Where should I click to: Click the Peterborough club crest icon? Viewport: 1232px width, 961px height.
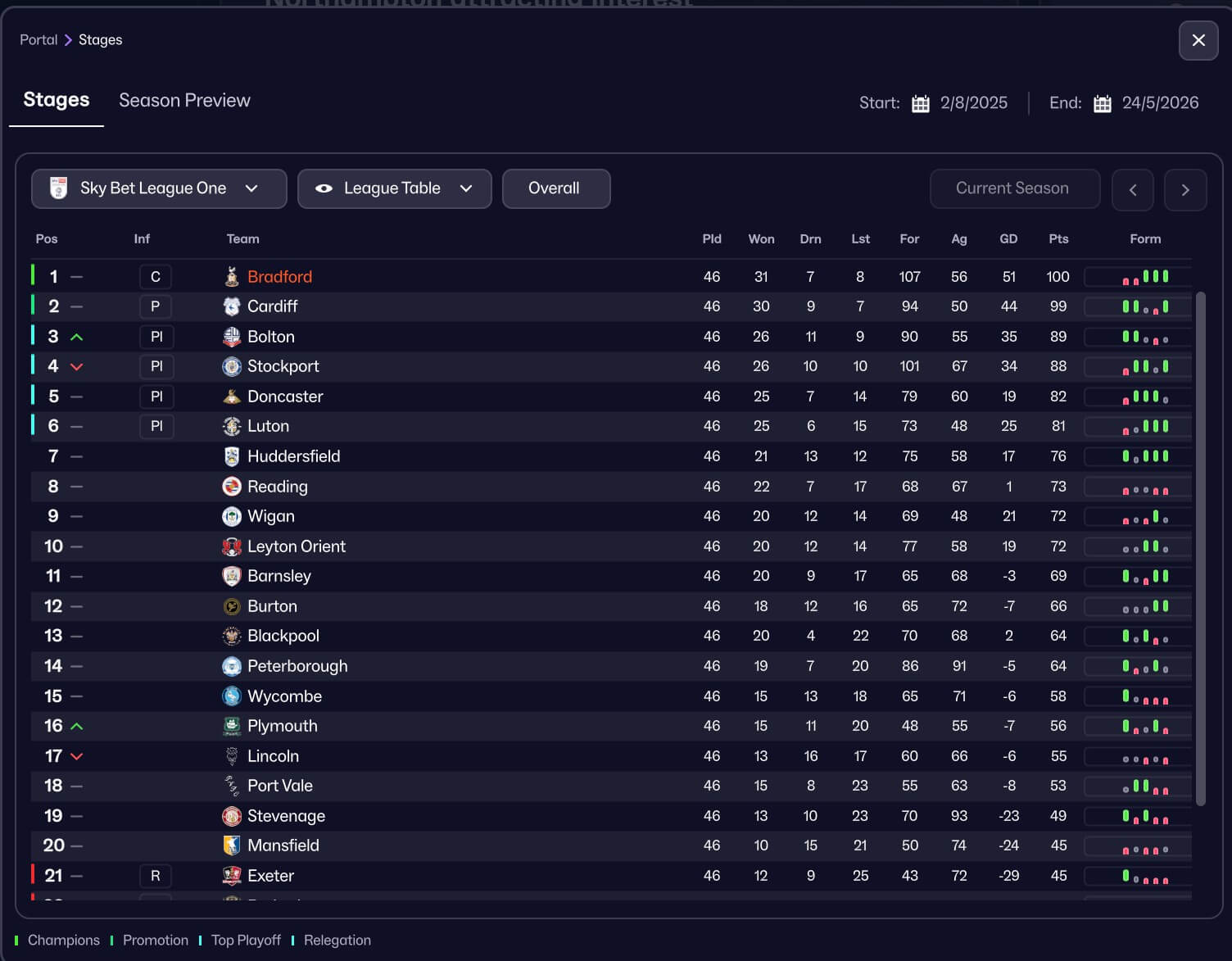(232, 666)
